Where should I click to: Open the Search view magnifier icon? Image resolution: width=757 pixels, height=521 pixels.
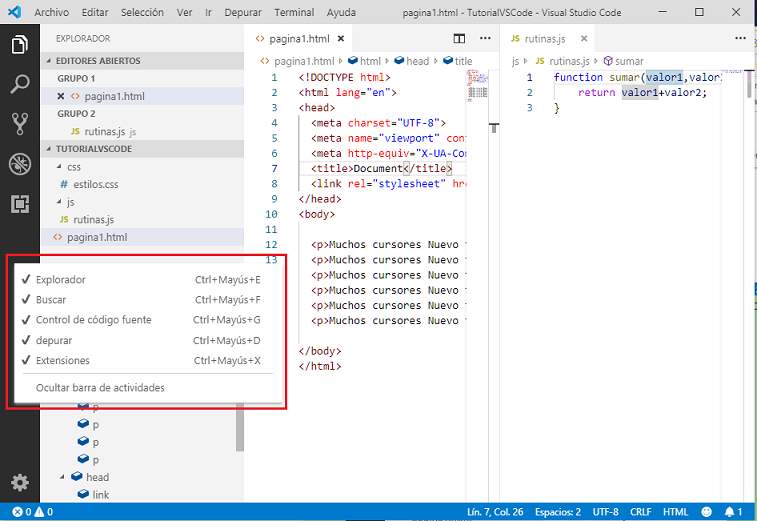[19, 84]
